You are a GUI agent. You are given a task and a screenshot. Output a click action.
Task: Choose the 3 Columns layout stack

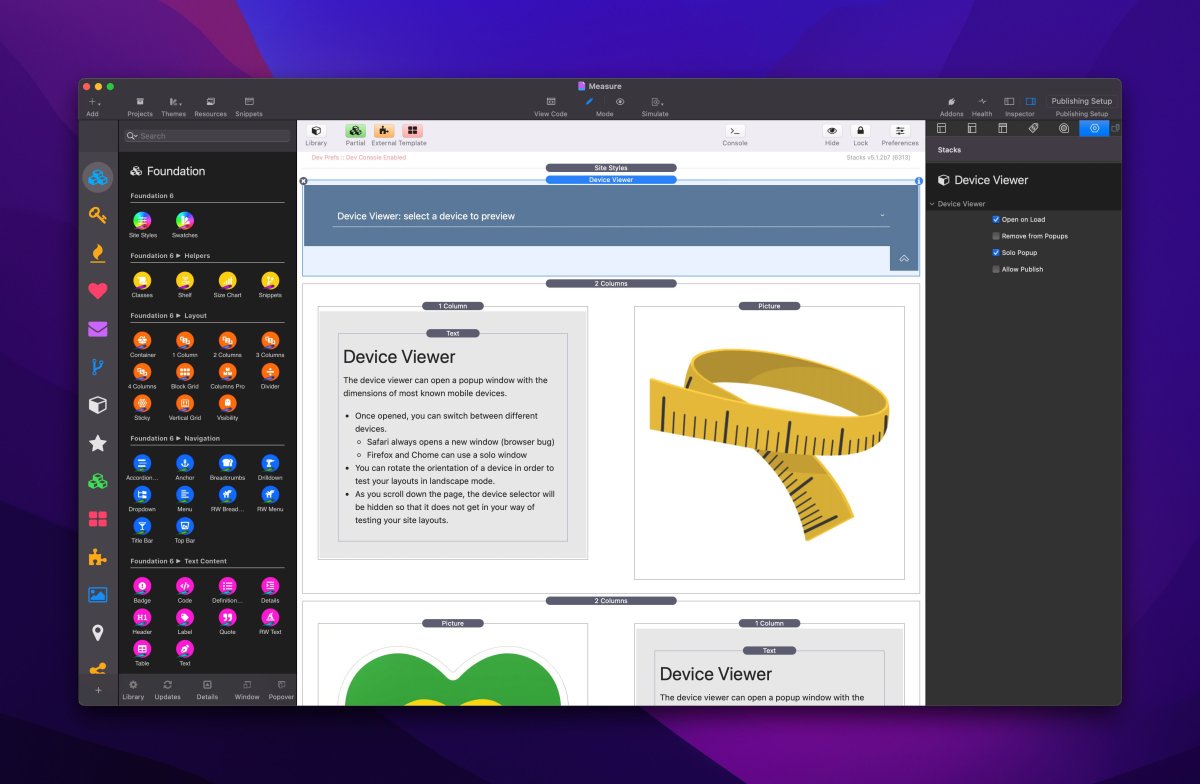click(270, 340)
